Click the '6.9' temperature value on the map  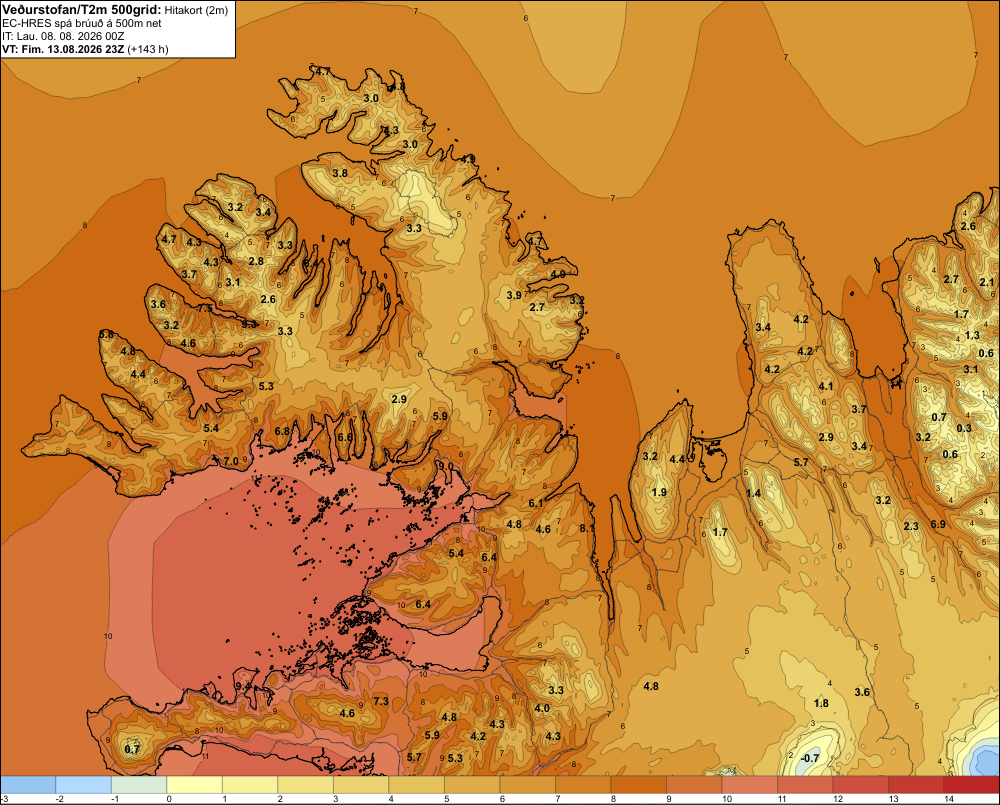[938, 524]
